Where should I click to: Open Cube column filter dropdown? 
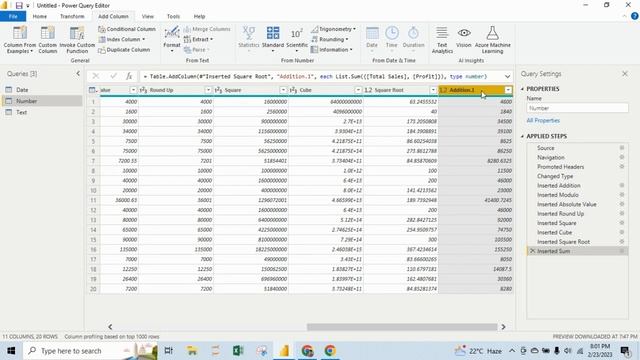pos(358,90)
